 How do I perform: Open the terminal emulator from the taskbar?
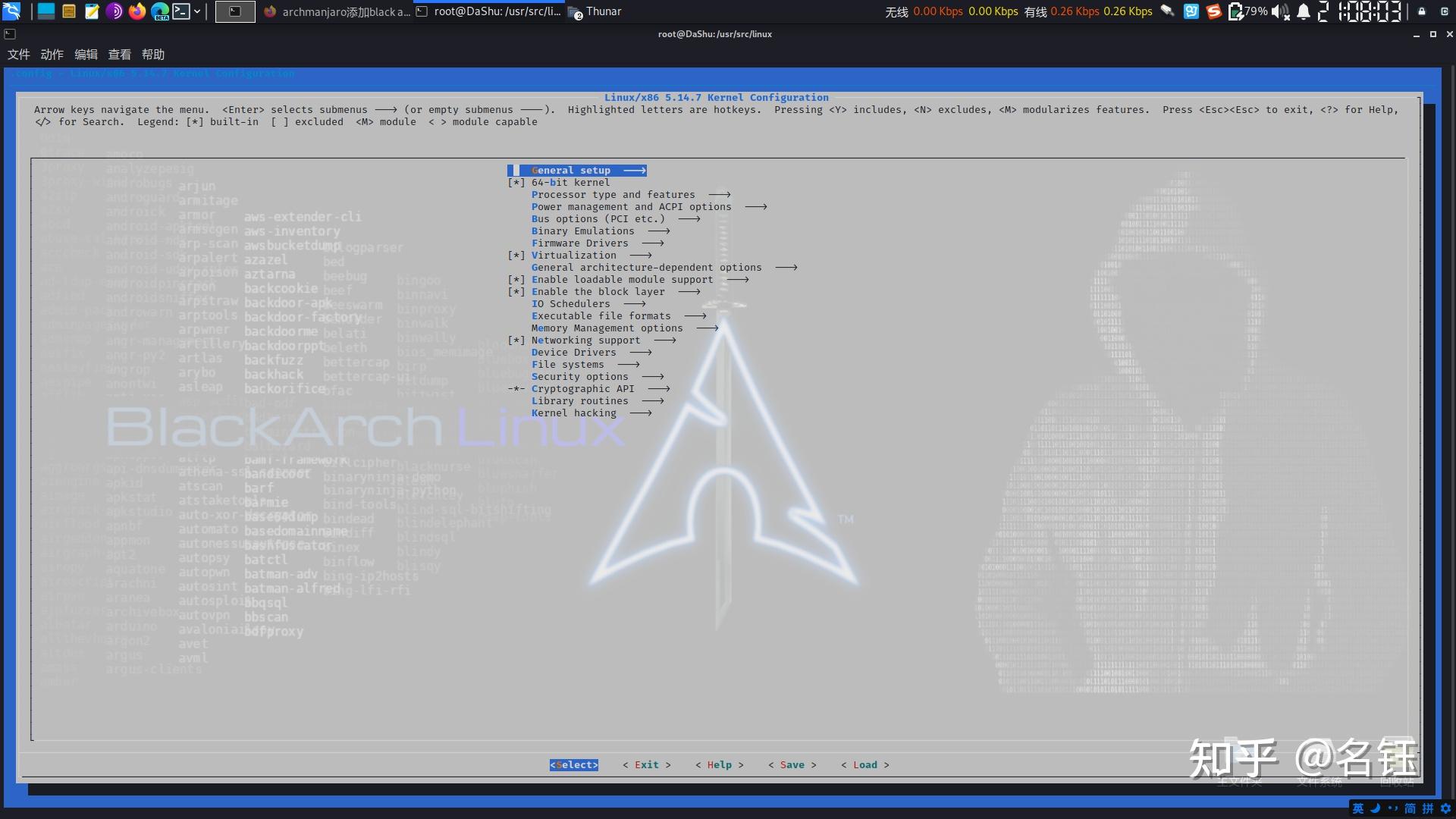[x=182, y=11]
